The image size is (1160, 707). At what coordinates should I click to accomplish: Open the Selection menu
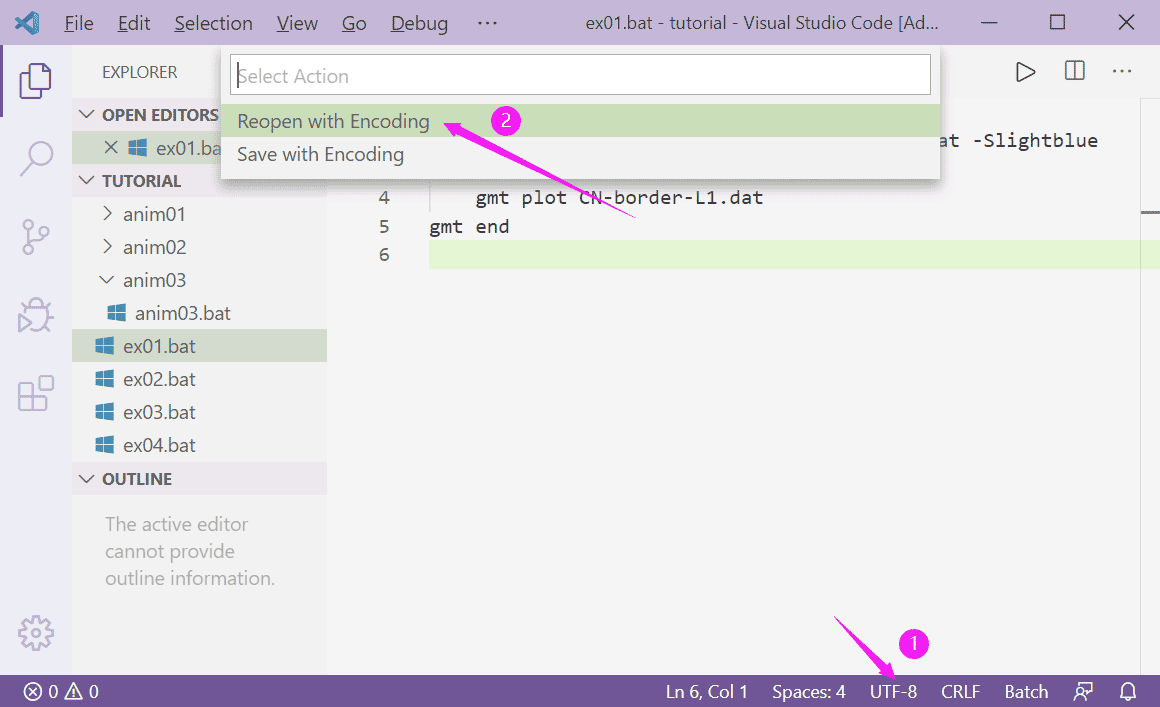click(x=213, y=23)
